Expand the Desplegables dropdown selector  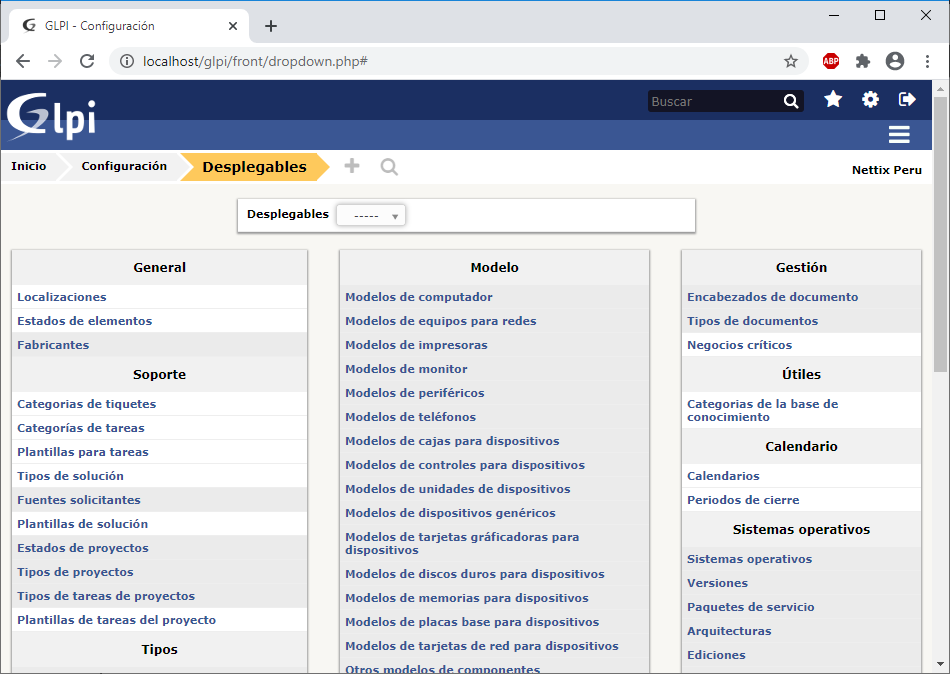(x=371, y=215)
